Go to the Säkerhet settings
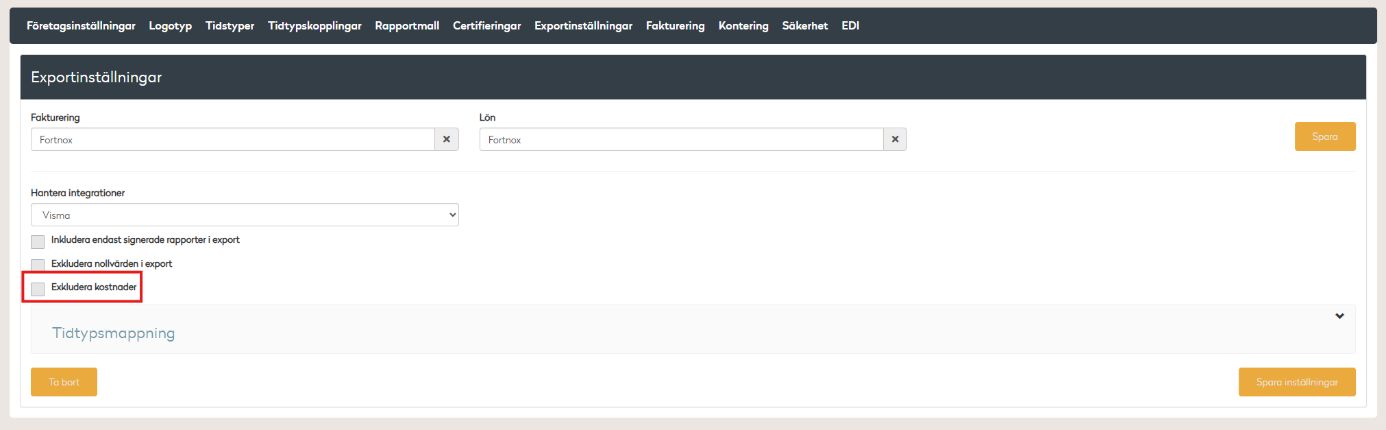The image size is (1386, 430). click(804, 26)
